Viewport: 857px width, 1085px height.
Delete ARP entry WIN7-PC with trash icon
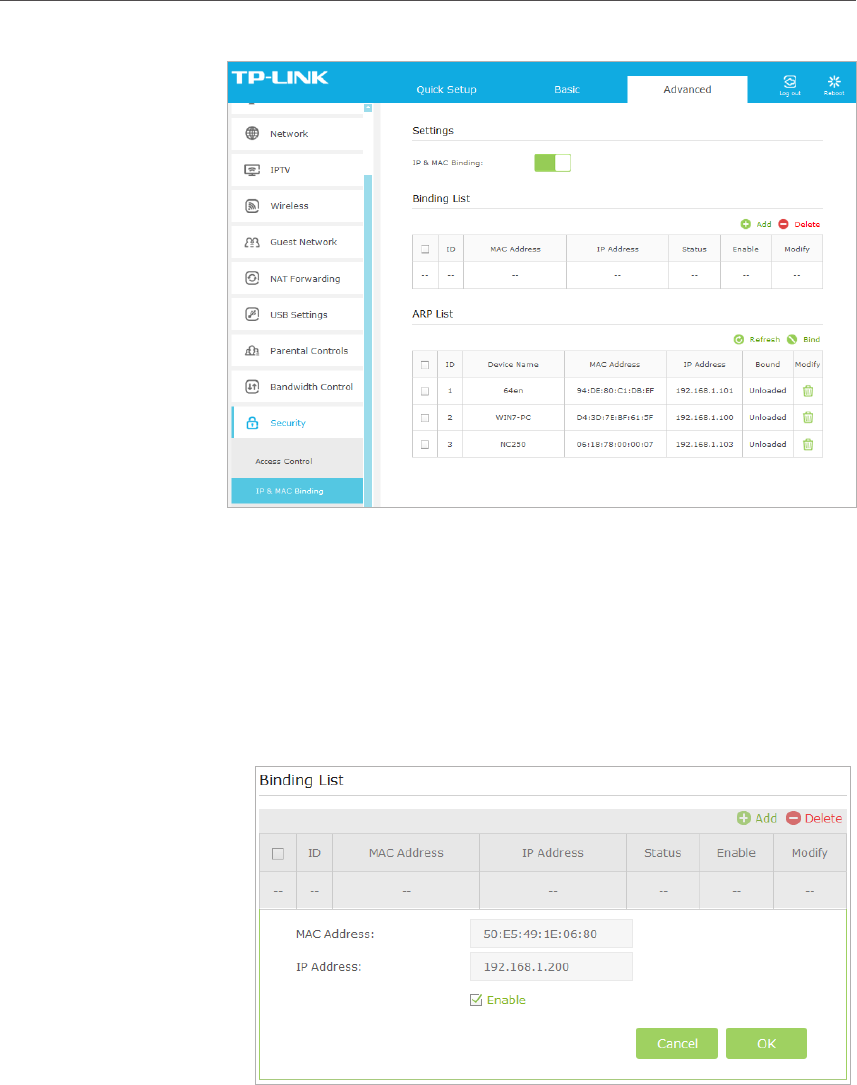click(x=808, y=417)
